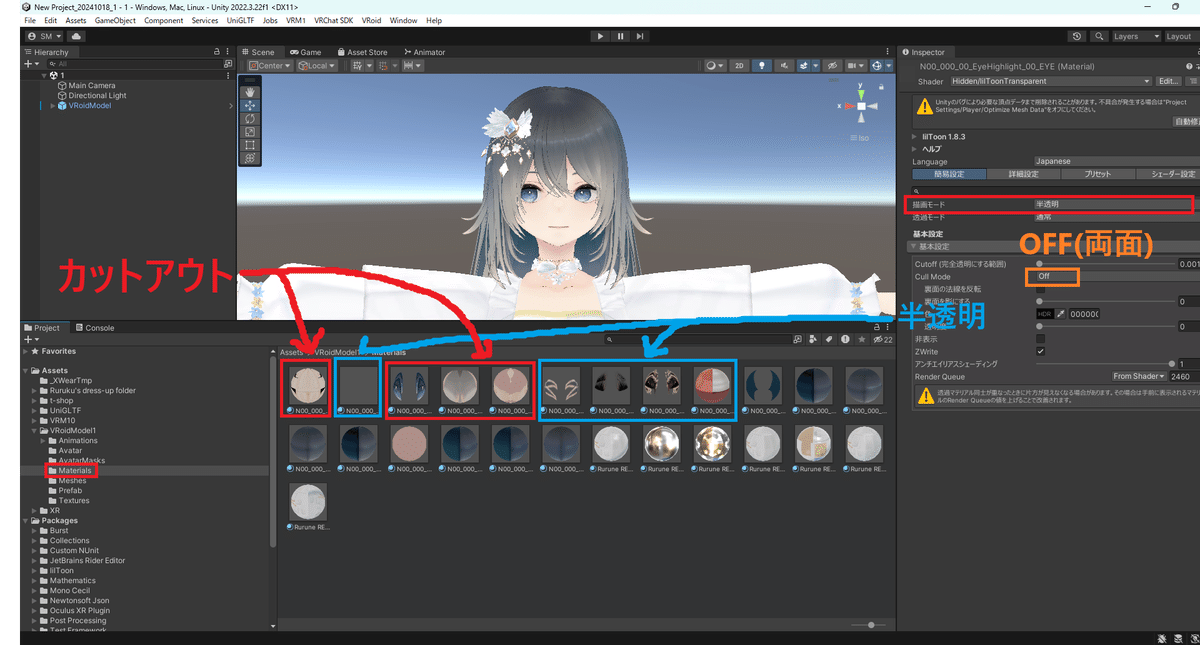The height and width of the screenshot is (645, 1200).
Task: Click the Hierarchy add (+) button
Action: [30, 64]
